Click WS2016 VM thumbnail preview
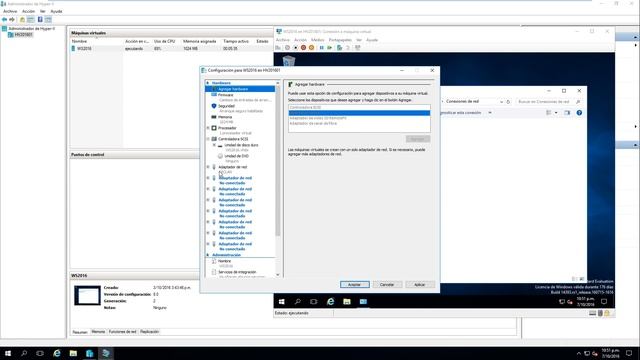 (87, 296)
